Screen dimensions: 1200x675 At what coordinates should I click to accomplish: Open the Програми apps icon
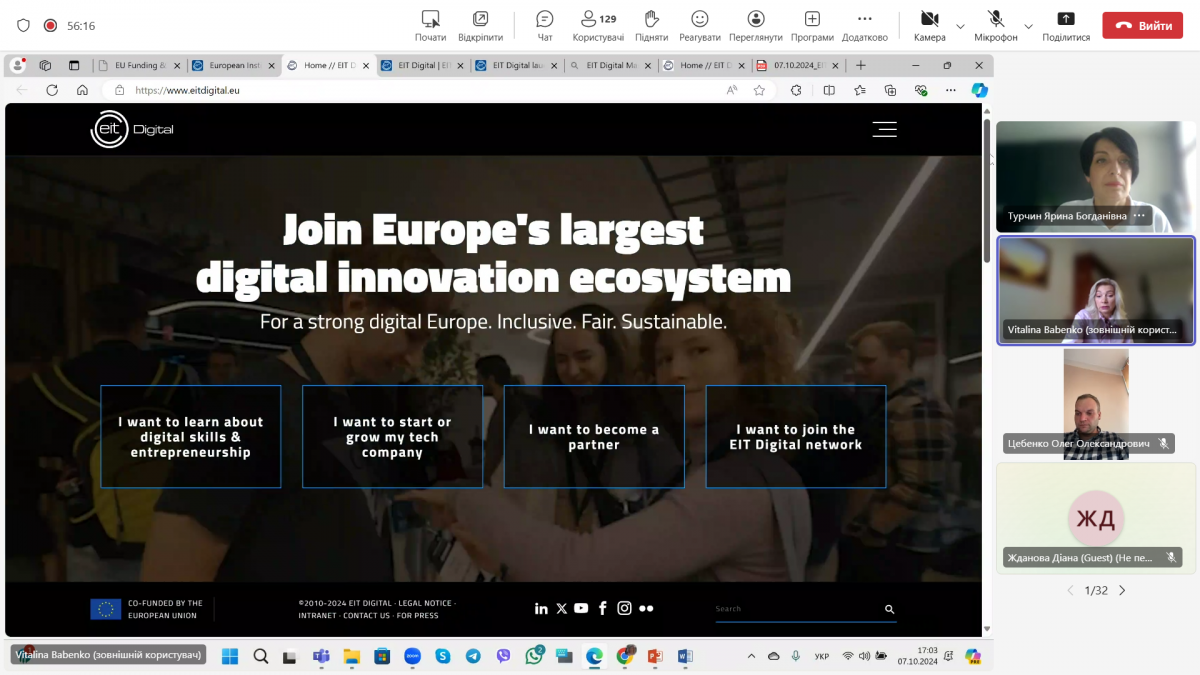(812, 19)
